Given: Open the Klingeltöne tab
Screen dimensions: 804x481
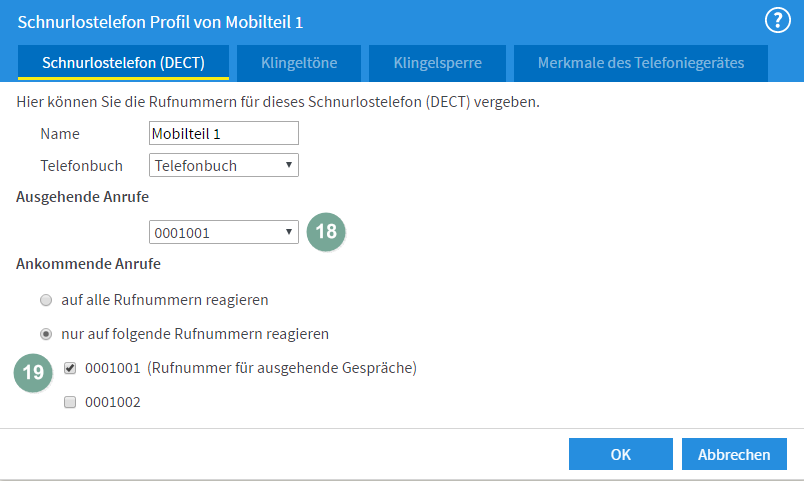Looking at the screenshot, I should click(299, 63).
